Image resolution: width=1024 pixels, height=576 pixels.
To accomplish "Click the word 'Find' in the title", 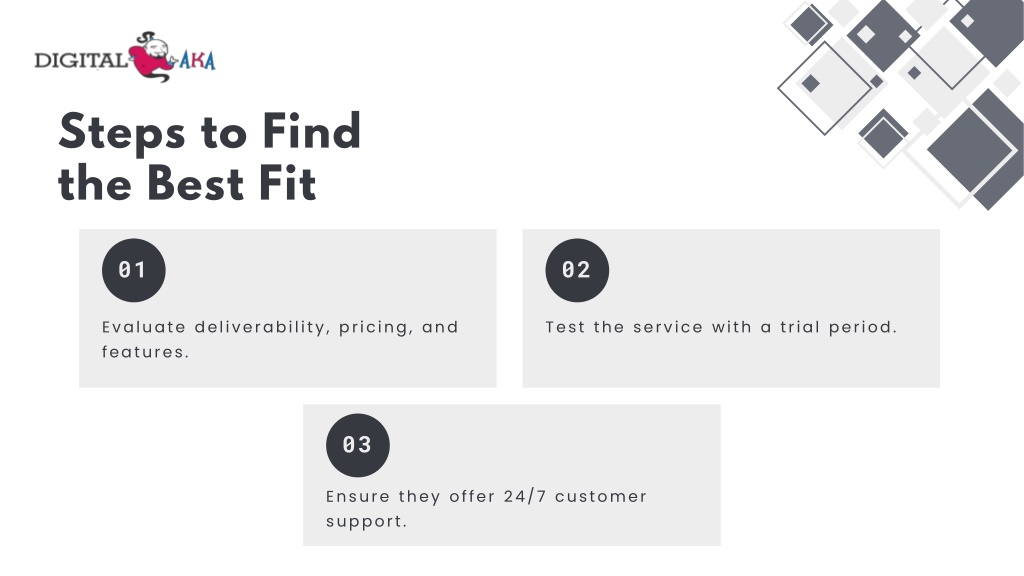I will [x=311, y=131].
